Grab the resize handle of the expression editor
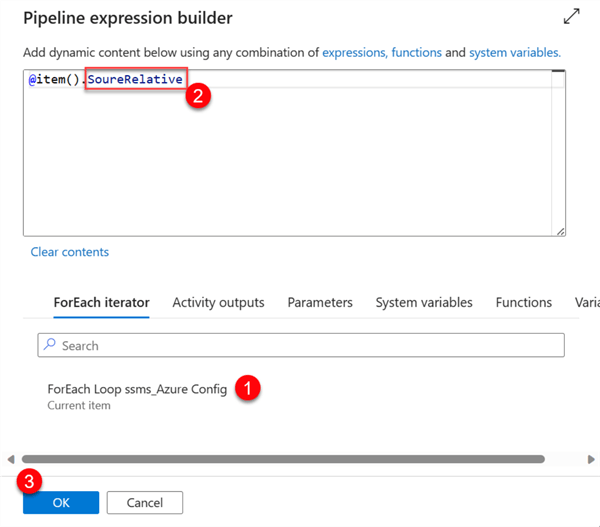Screen dimensions: 600x527 (x=560, y=232)
